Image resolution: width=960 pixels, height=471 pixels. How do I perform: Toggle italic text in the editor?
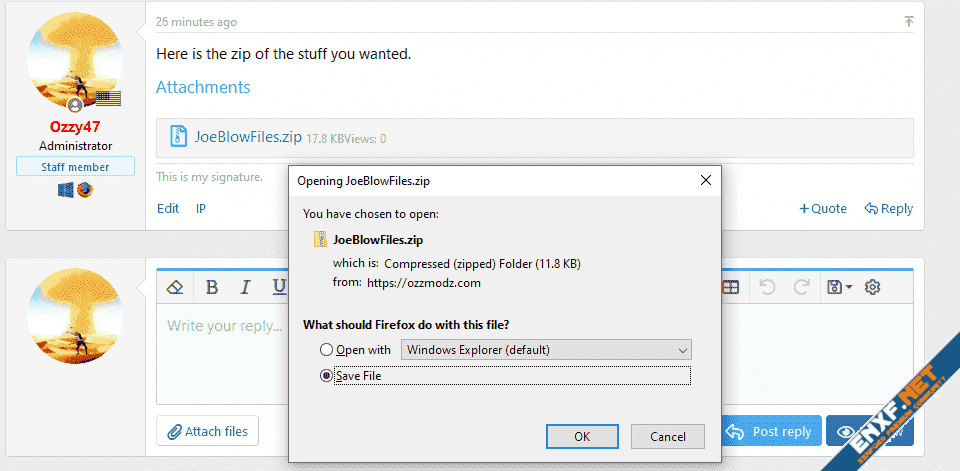pyautogui.click(x=245, y=288)
